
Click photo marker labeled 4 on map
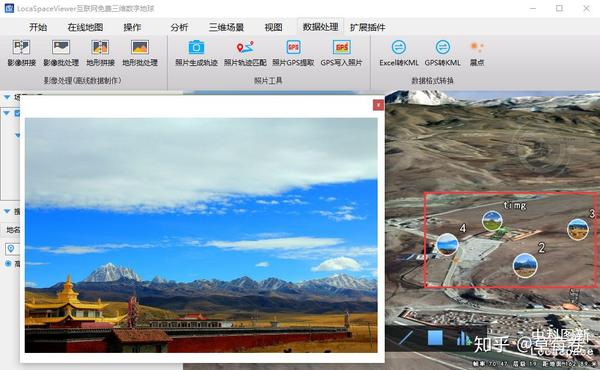pos(447,244)
